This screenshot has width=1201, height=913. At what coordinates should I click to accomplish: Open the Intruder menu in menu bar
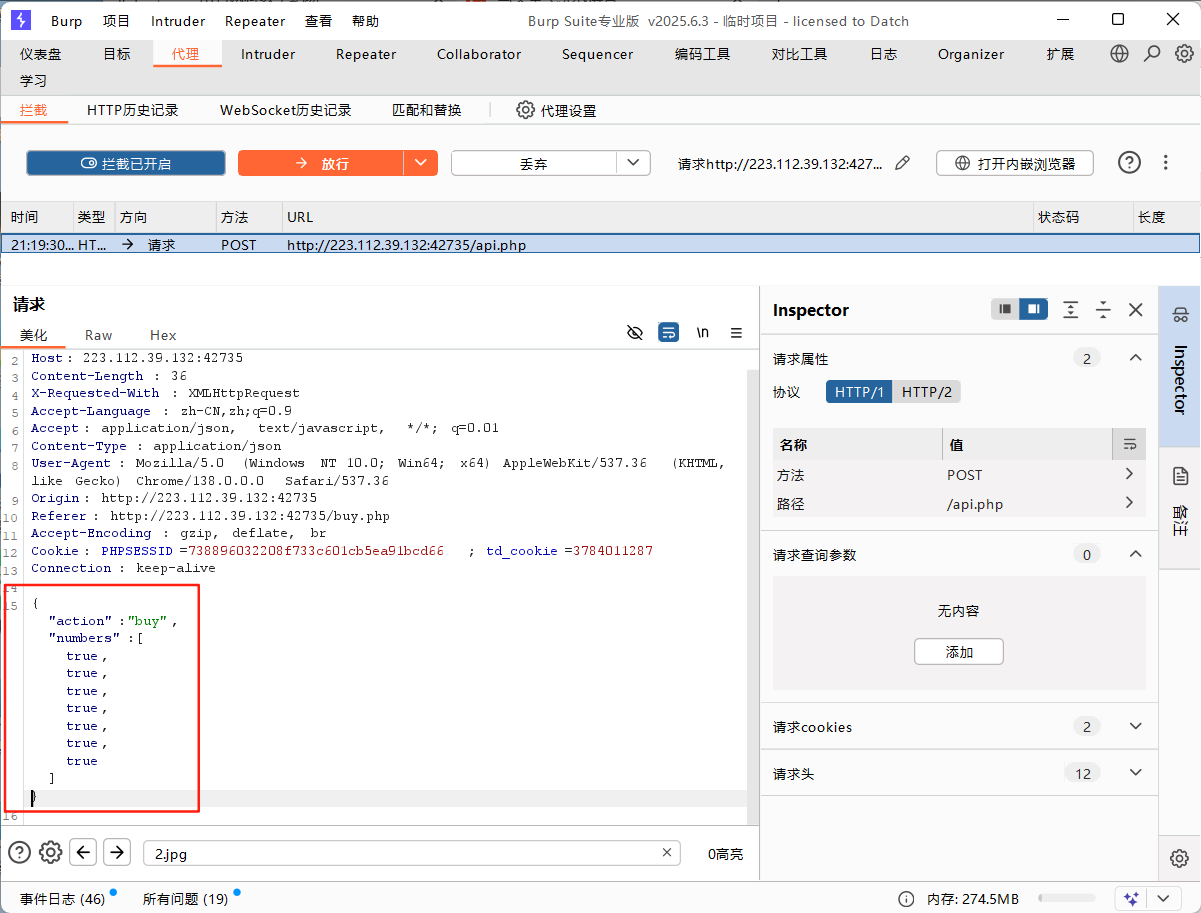(x=178, y=21)
